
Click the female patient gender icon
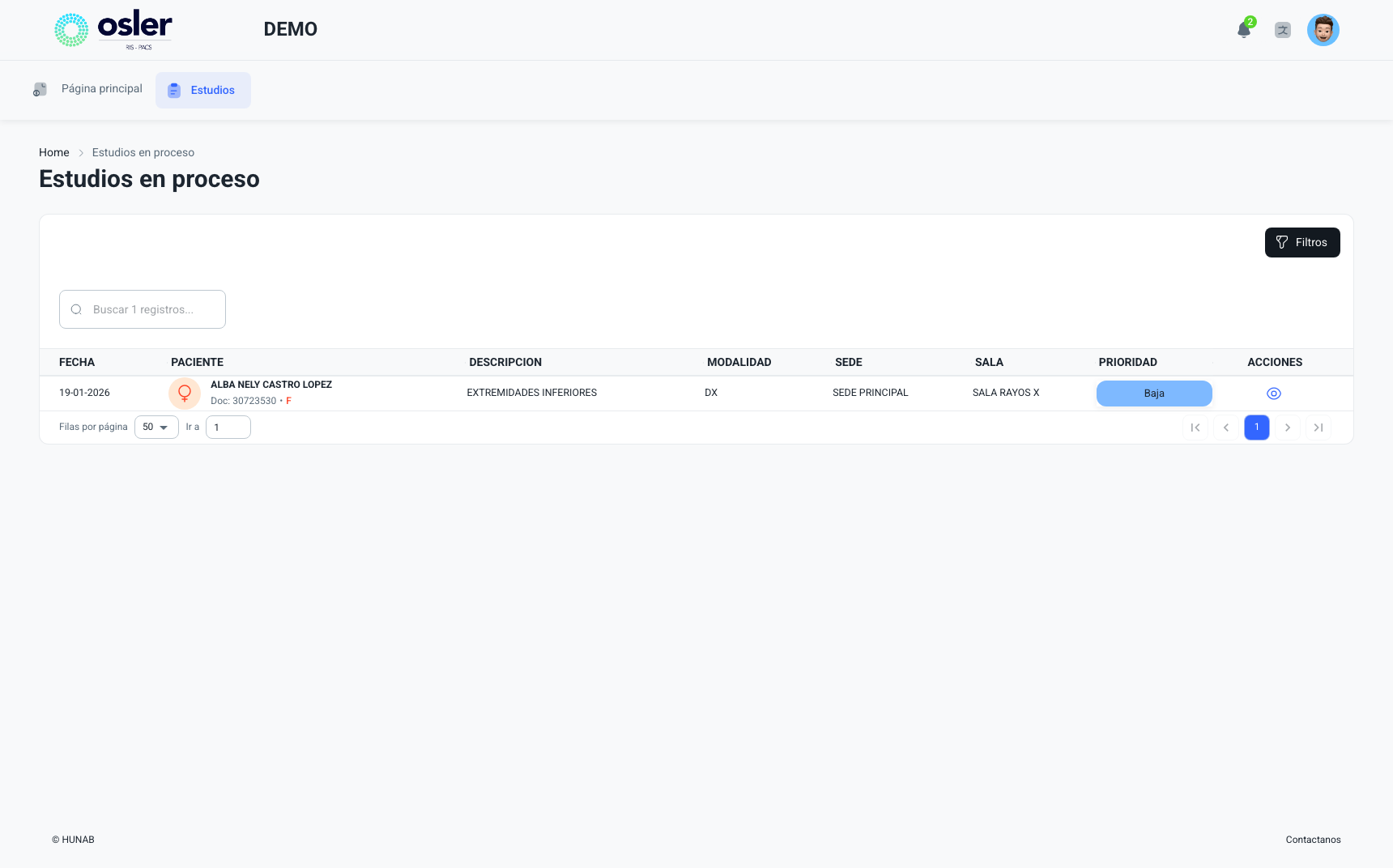click(185, 394)
